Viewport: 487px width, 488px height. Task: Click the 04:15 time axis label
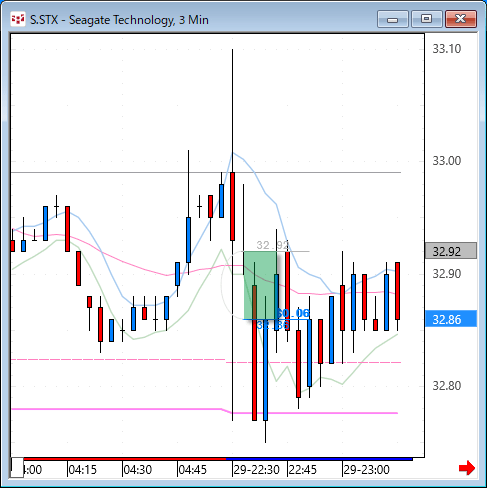coord(82,470)
